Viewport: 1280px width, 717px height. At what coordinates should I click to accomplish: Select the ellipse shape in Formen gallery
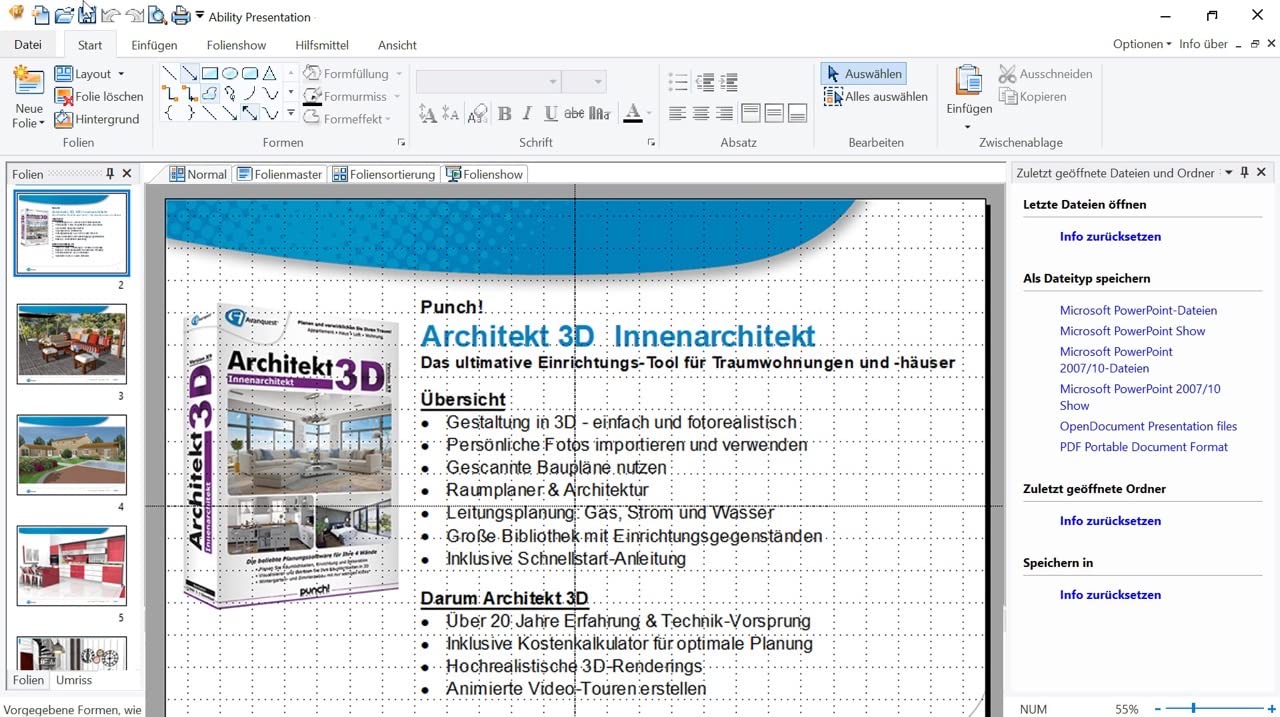(x=230, y=73)
